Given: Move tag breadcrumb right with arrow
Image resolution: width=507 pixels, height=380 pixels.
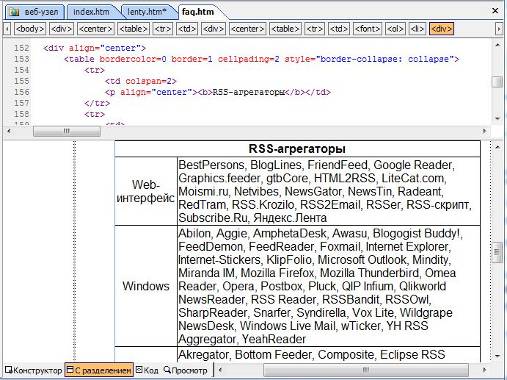Looking at the screenshot, I should 498,29.
